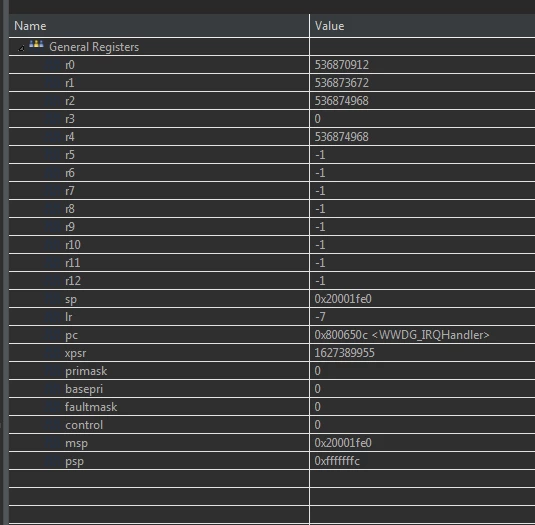Screen dimensions: 535x525
Task: Click xpsr value 1627389955
Action: point(345,353)
